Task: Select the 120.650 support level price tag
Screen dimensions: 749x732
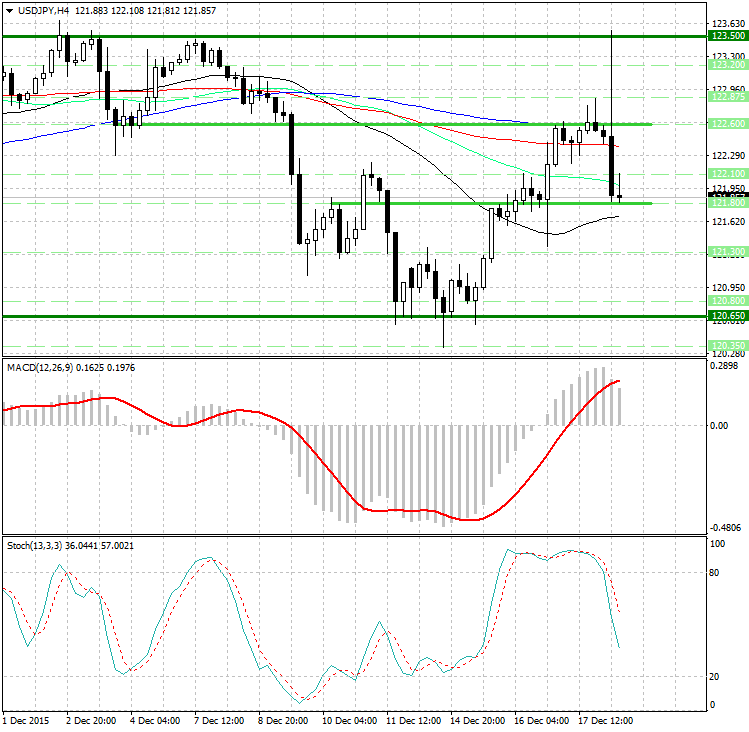Action: coord(728,316)
